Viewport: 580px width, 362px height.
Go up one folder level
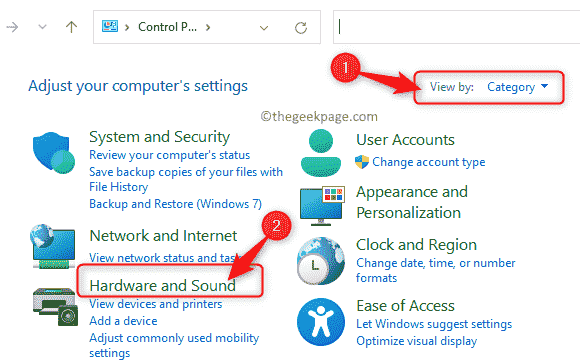71,27
